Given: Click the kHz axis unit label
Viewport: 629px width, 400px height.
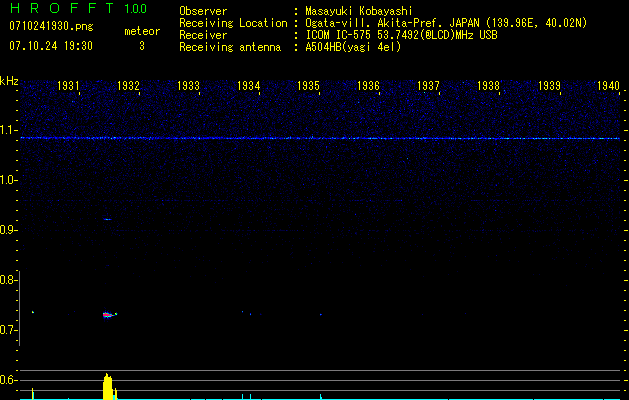Looking at the screenshot, I should [x=9, y=81].
